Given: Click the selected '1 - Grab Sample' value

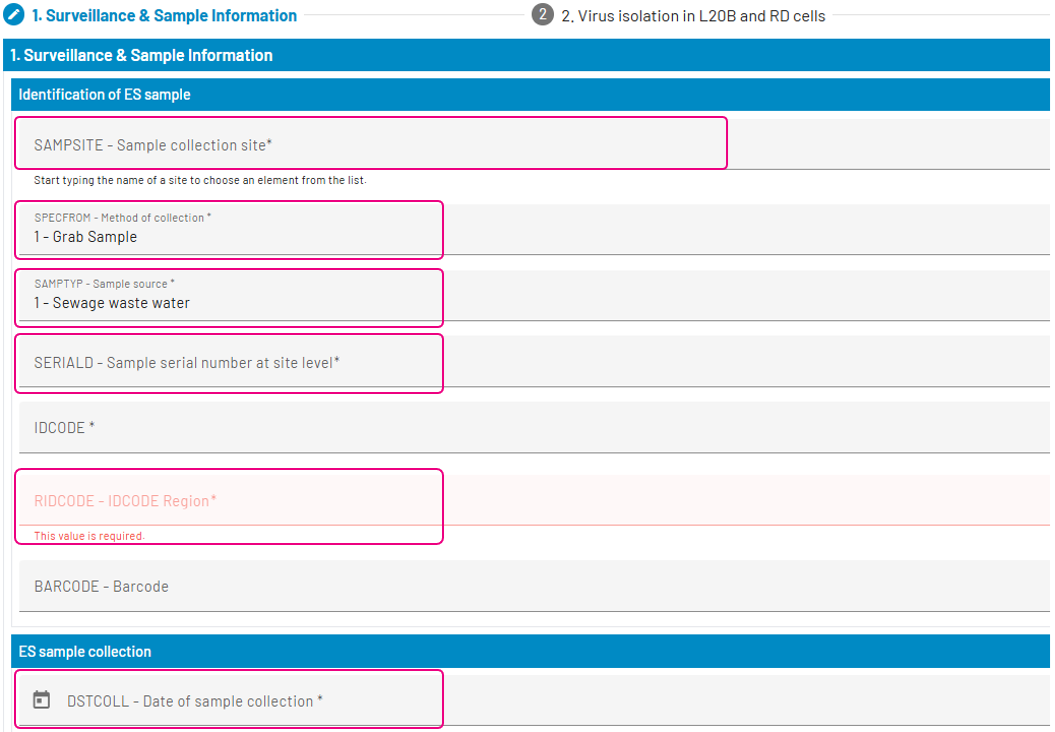Looking at the screenshot, I should (85, 237).
